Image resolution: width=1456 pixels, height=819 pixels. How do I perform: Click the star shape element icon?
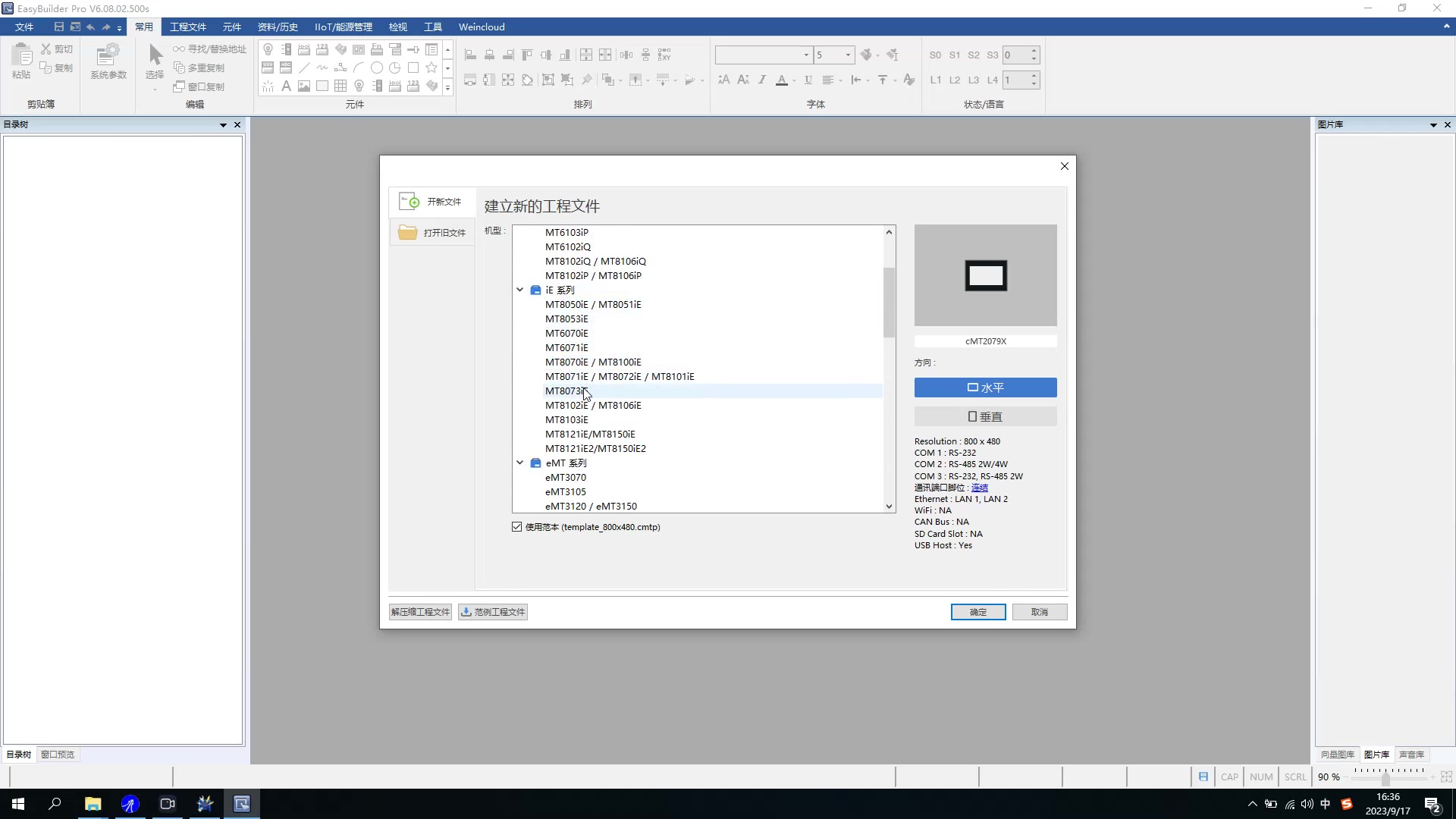click(431, 68)
